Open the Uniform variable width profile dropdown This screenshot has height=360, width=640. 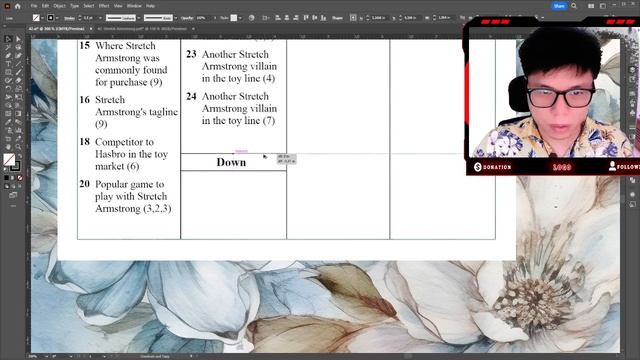(138, 18)
